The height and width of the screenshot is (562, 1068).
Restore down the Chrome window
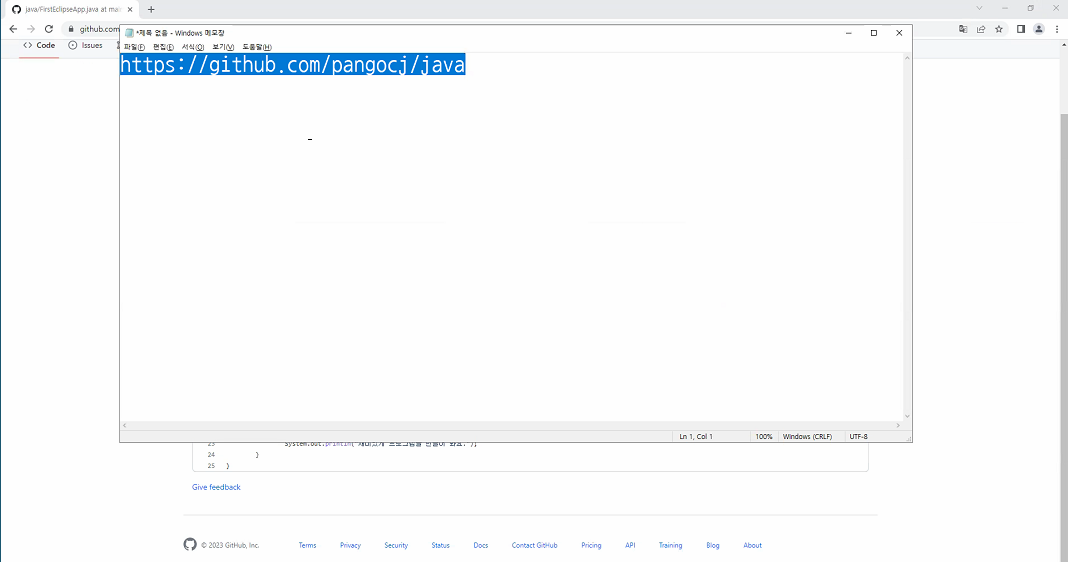[x=1031, y=8]
